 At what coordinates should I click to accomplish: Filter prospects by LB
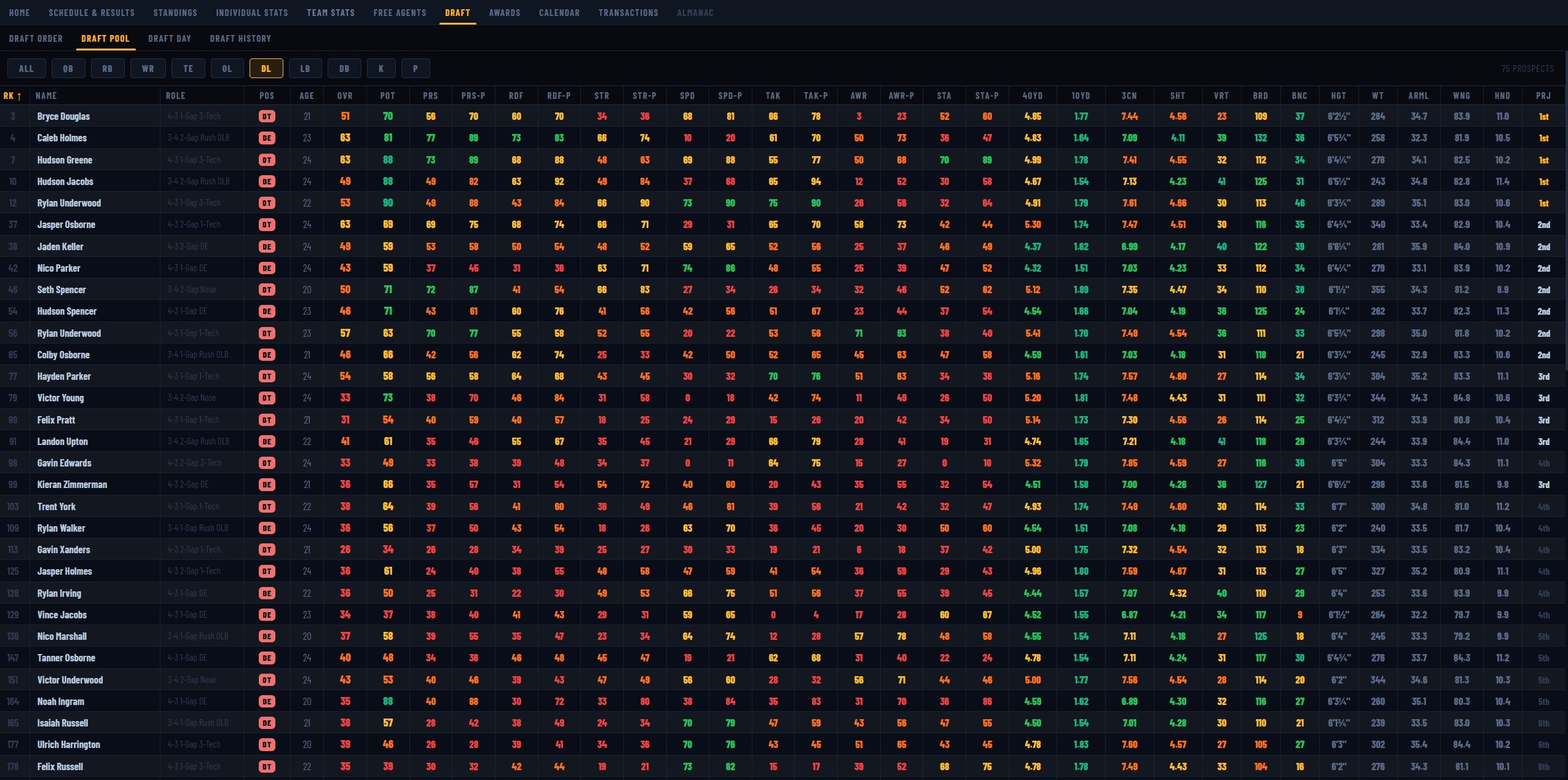[305, 68]
